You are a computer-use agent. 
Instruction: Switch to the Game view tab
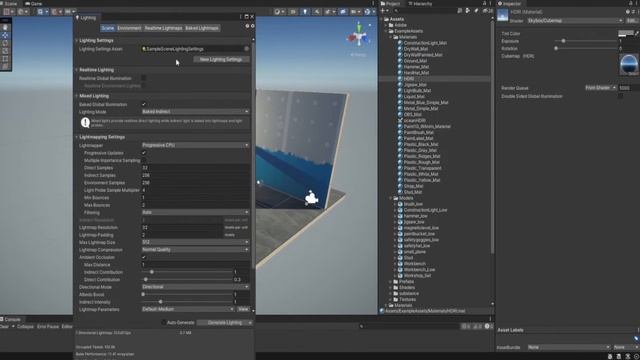(34, 4)
